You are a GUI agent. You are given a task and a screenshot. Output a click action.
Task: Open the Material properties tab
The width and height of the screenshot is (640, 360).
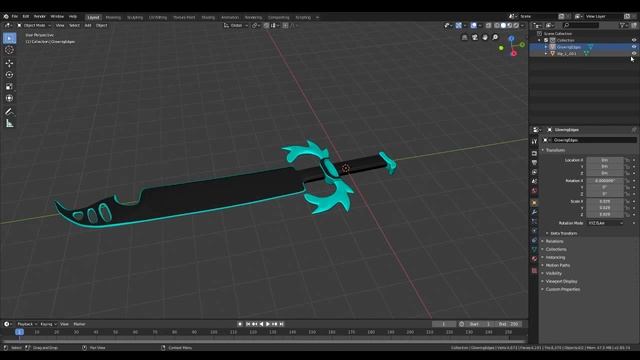point(534,258)
